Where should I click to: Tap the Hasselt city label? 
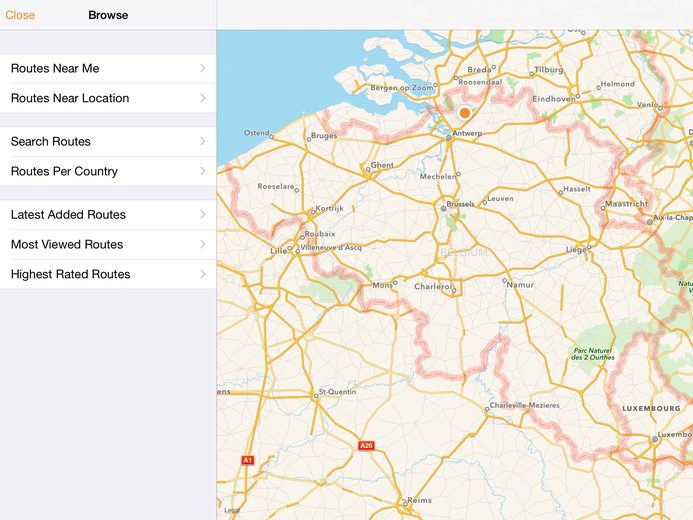click(x=577, y=189)
